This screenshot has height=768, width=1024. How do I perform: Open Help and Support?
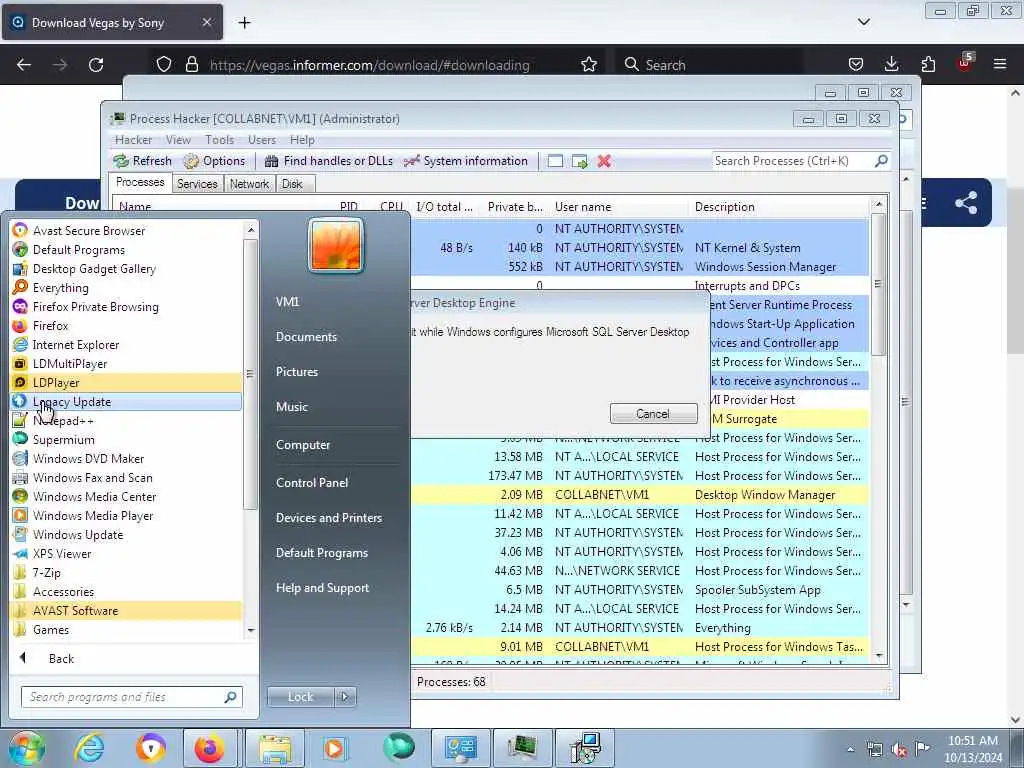pyautogui.click(x=322, y=588)
